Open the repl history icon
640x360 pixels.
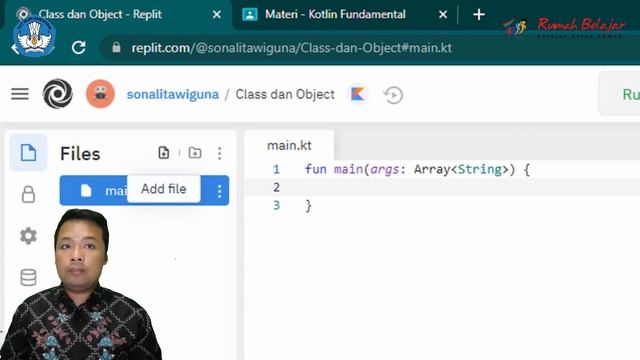tap(393, 95)
